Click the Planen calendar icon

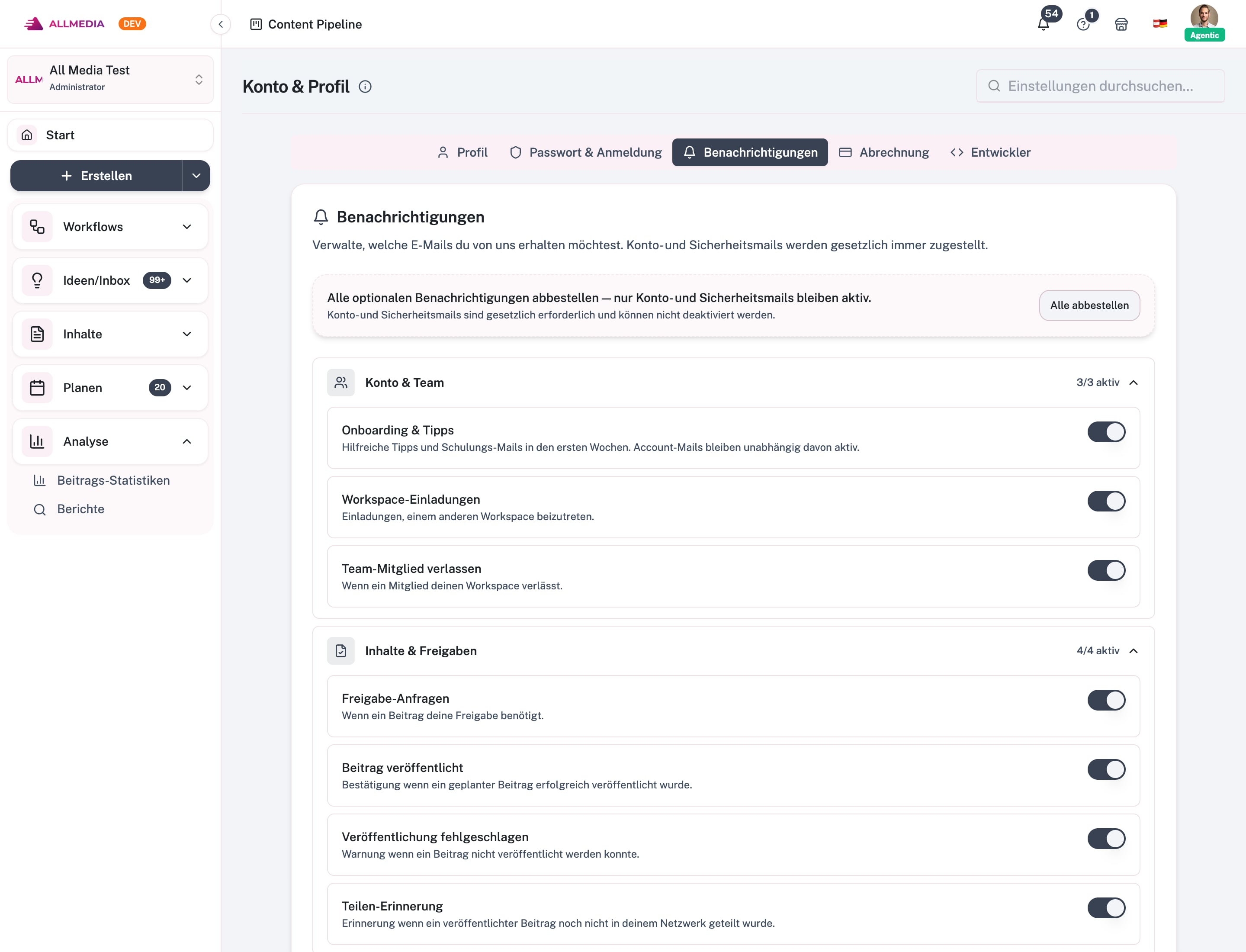[x=37, y=388]
